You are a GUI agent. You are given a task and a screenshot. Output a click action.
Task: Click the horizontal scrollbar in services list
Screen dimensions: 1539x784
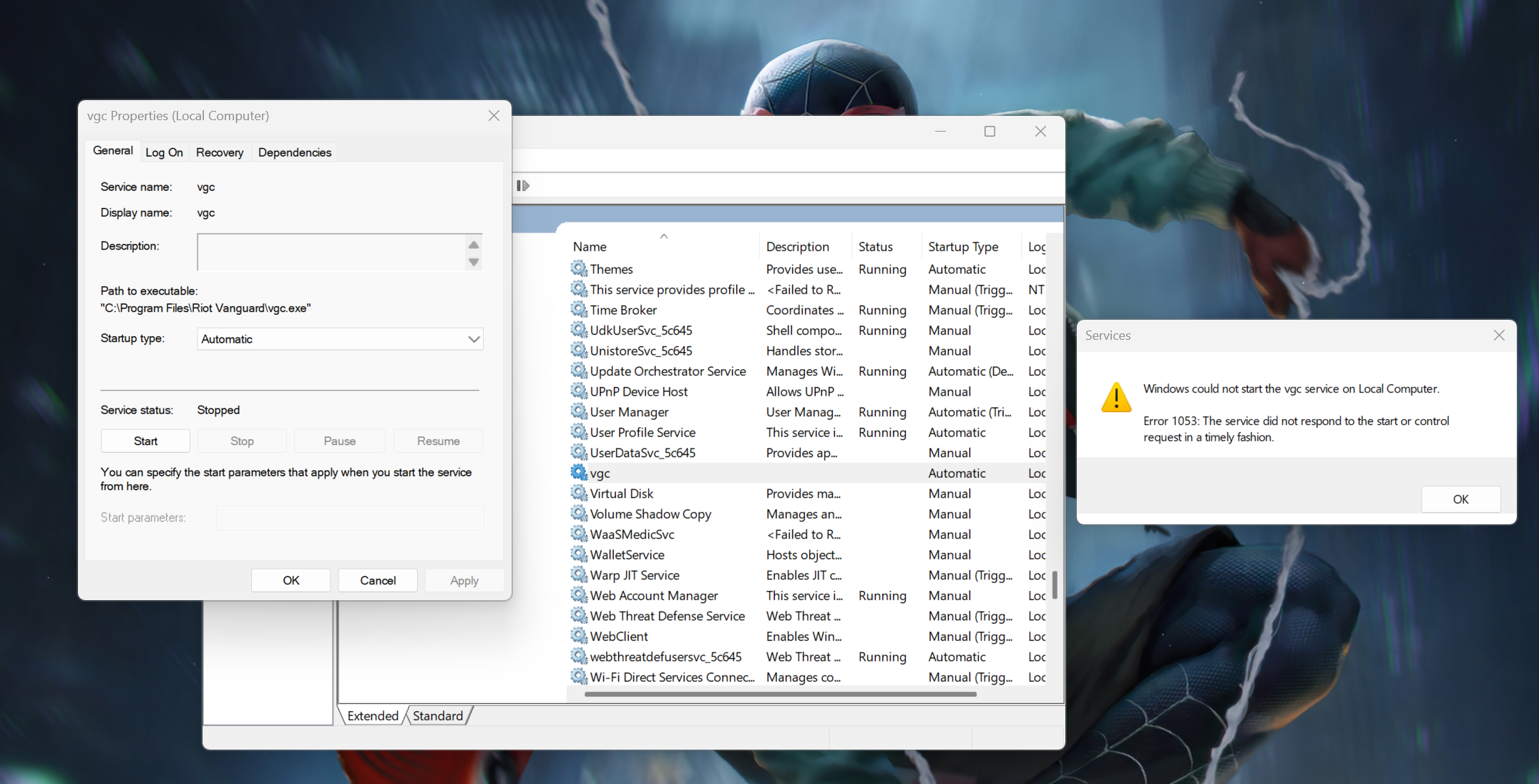pyautogui.click(x=780, y=694)
